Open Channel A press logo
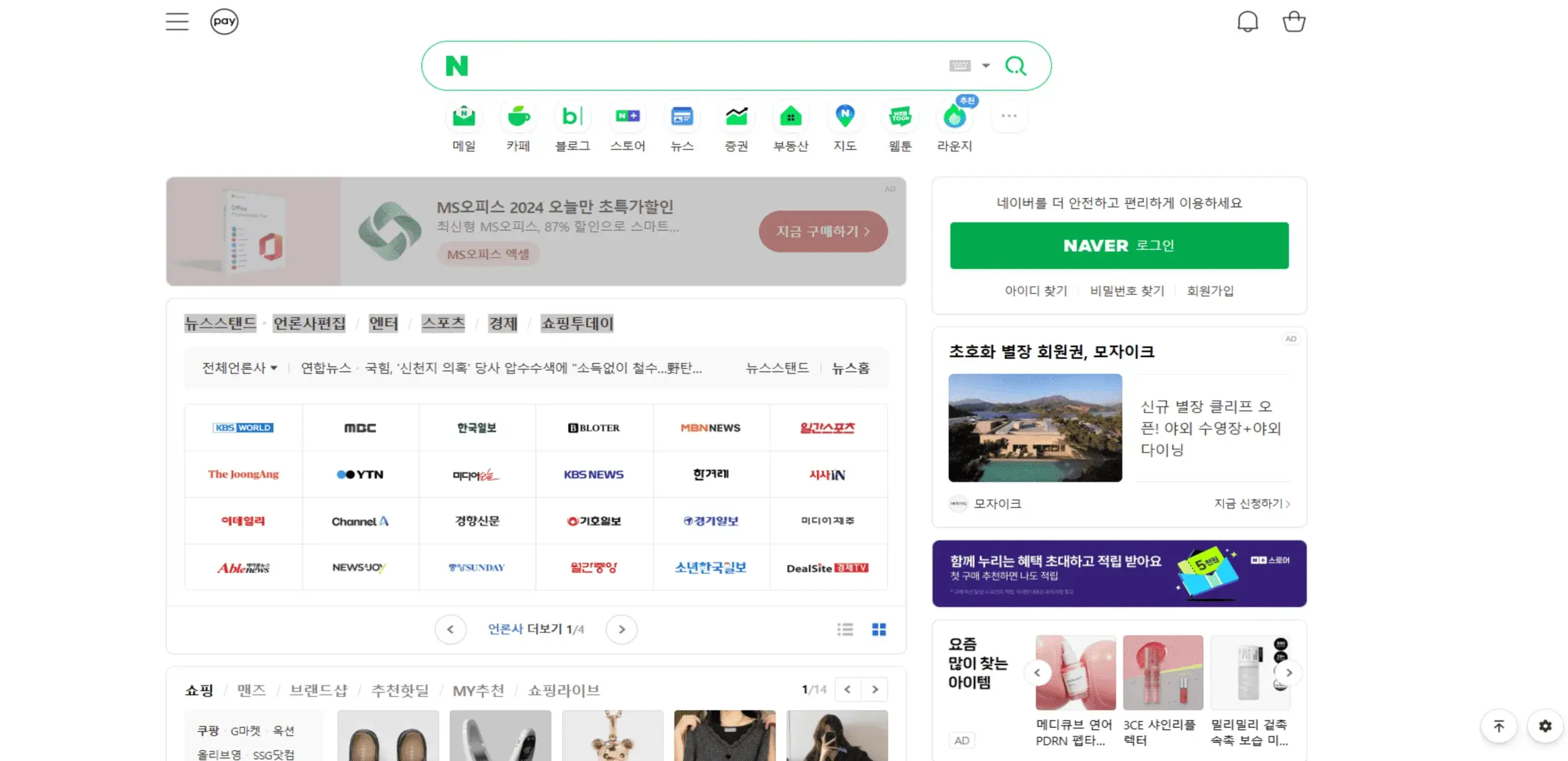Screen dimensions: 1568x761 (360, 521)
